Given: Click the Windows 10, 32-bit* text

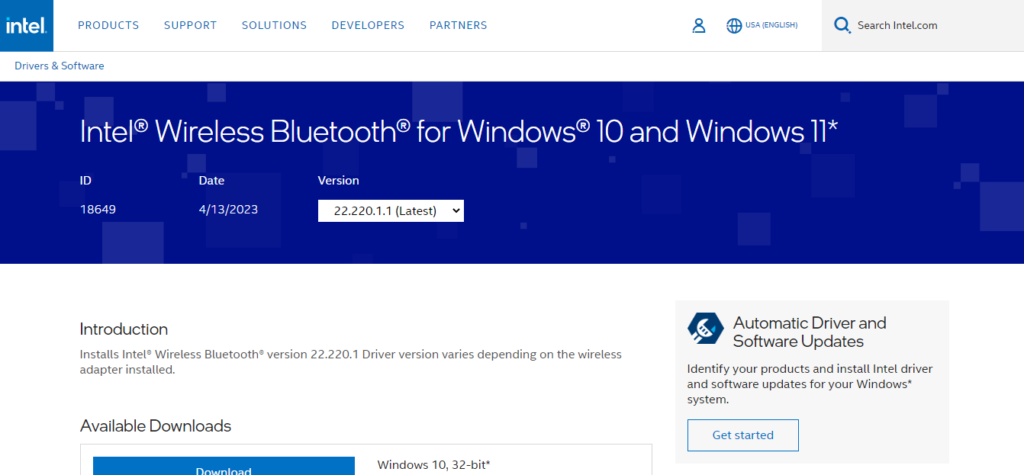Looking at the screenshot, I should (434, 465).
